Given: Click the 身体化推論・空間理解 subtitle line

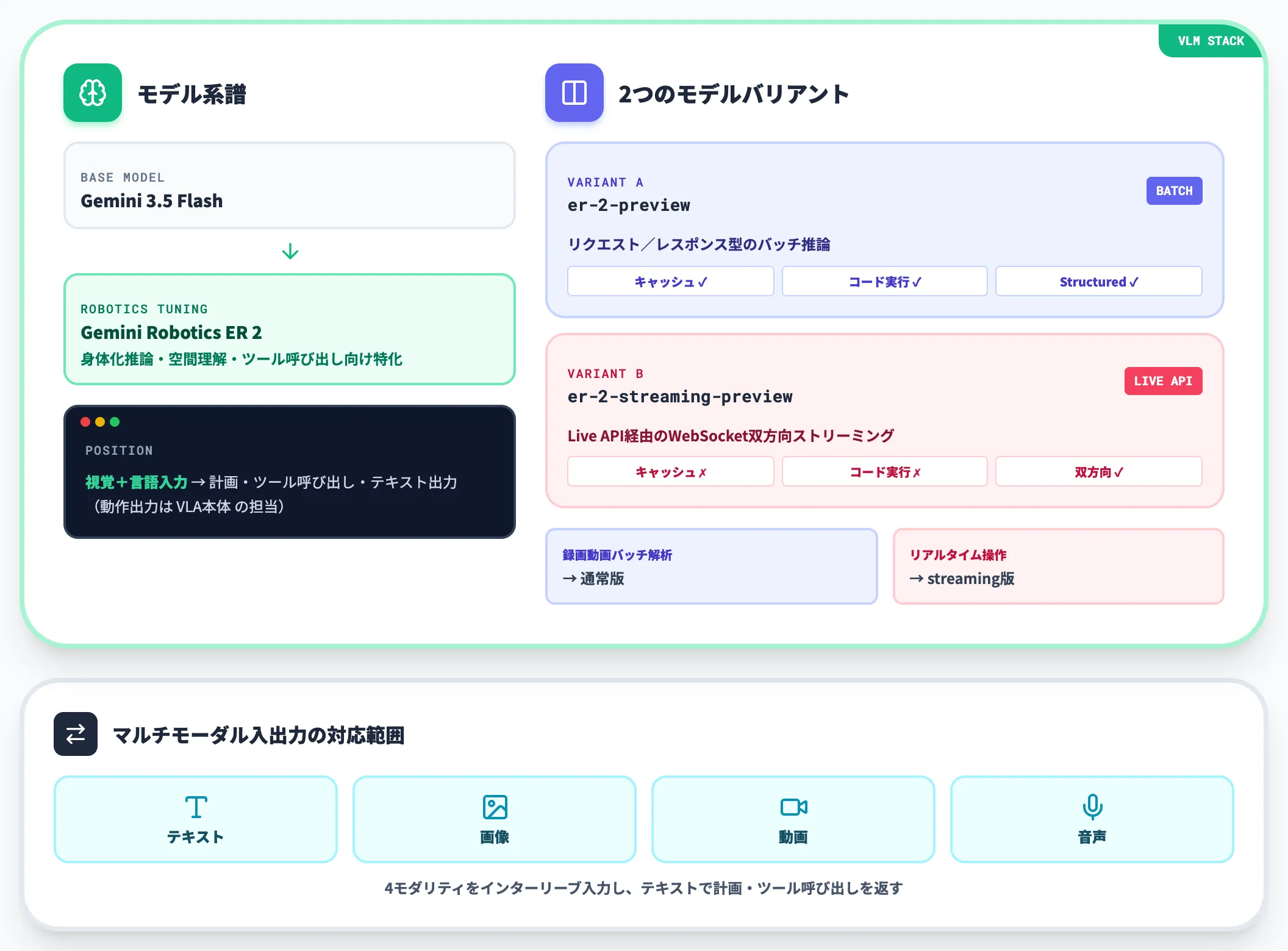Looking at the screenshot, I should [241, 359].
